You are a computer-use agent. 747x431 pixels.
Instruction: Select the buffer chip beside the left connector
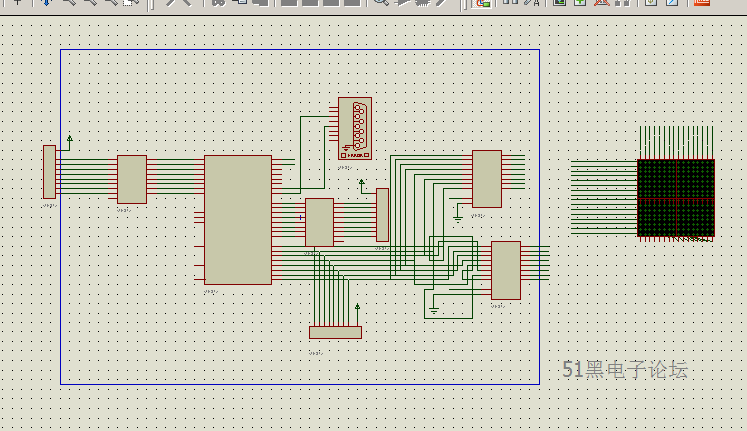(x=132, y=180)
